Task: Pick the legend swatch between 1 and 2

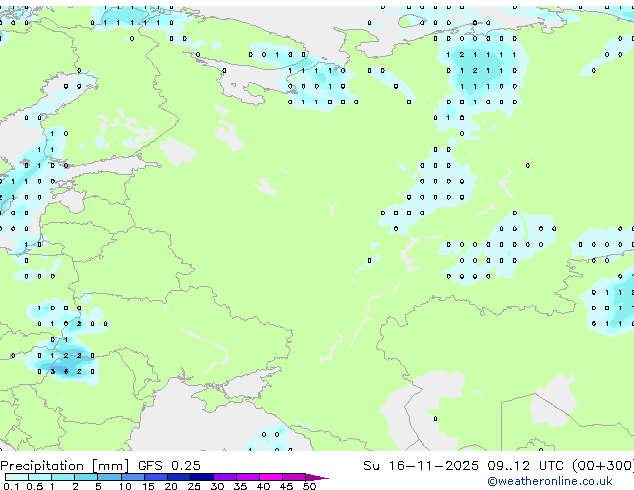Action: click(63, 477)
